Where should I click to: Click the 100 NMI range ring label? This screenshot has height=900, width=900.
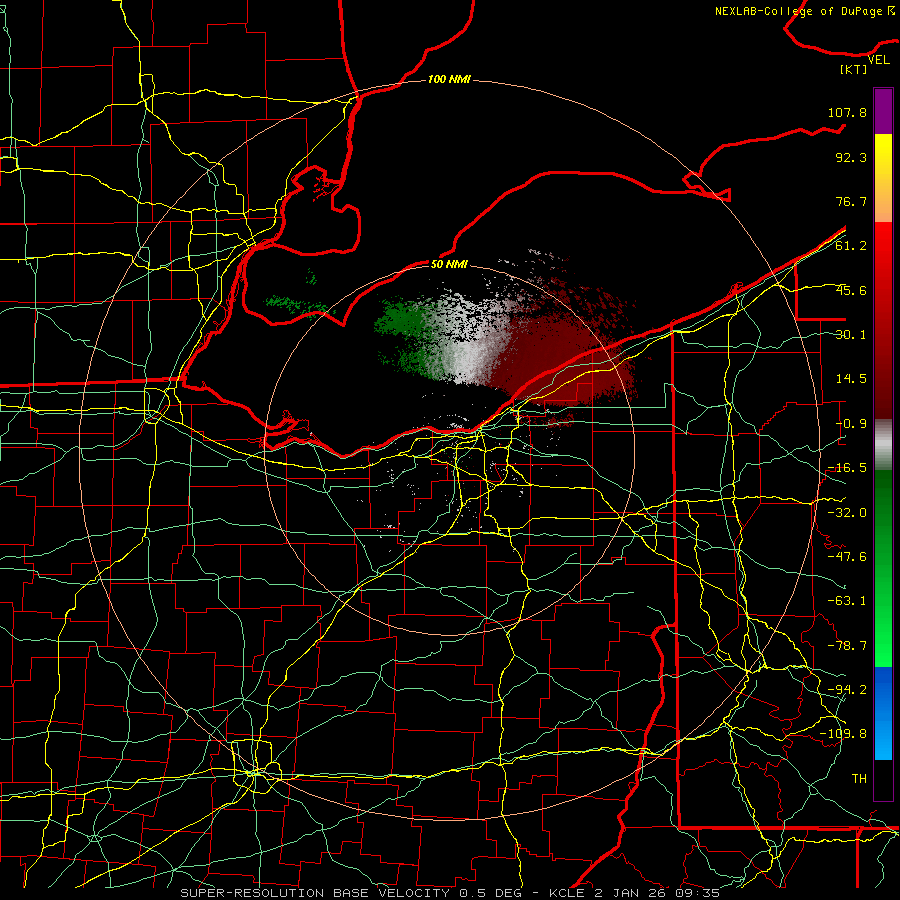[x=449, y=79]
